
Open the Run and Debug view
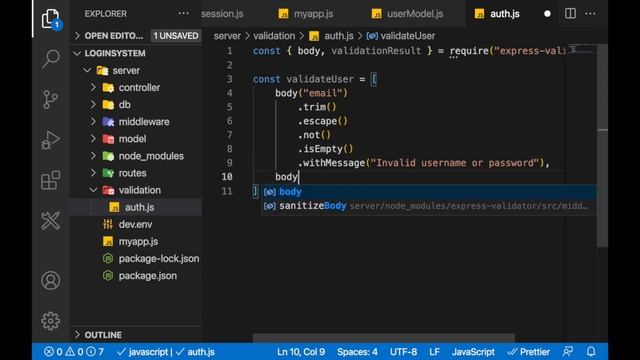click(x=51, y=140)
